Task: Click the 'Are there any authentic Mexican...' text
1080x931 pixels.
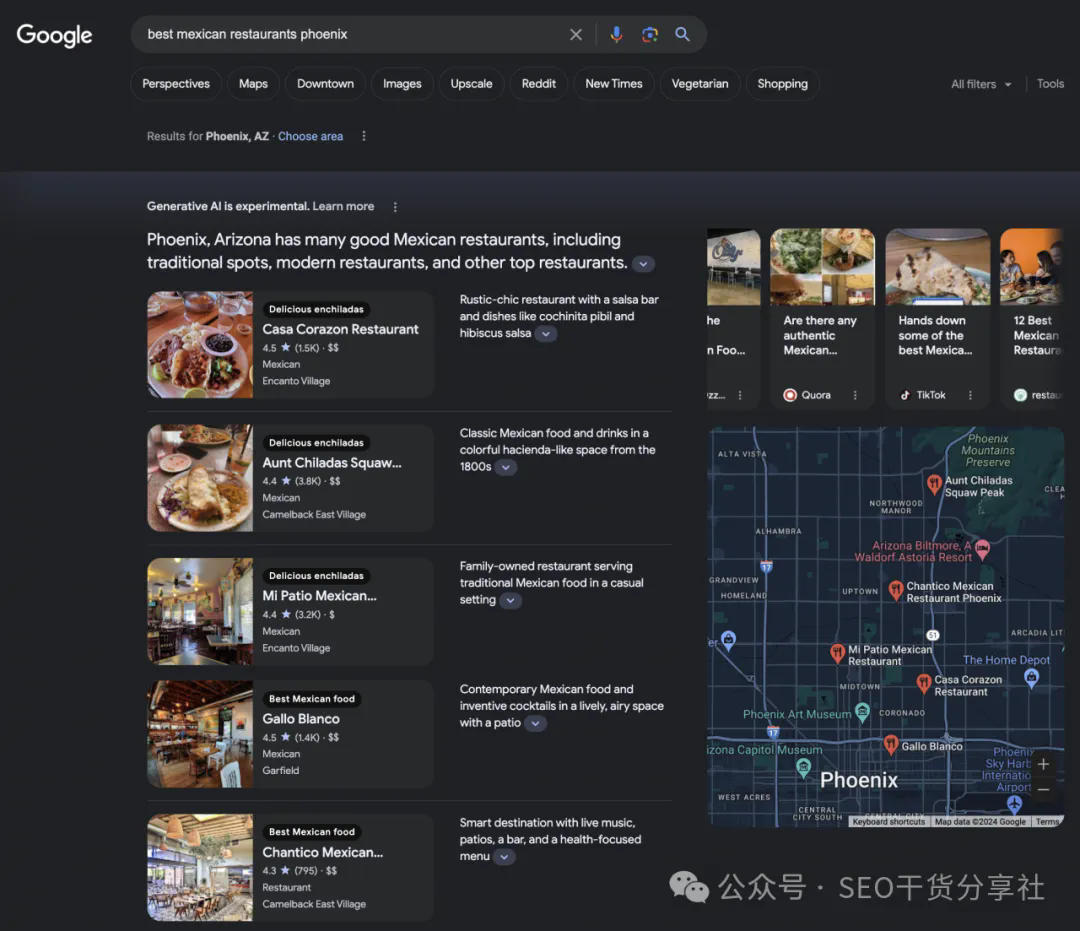Action: pos(820,335)
